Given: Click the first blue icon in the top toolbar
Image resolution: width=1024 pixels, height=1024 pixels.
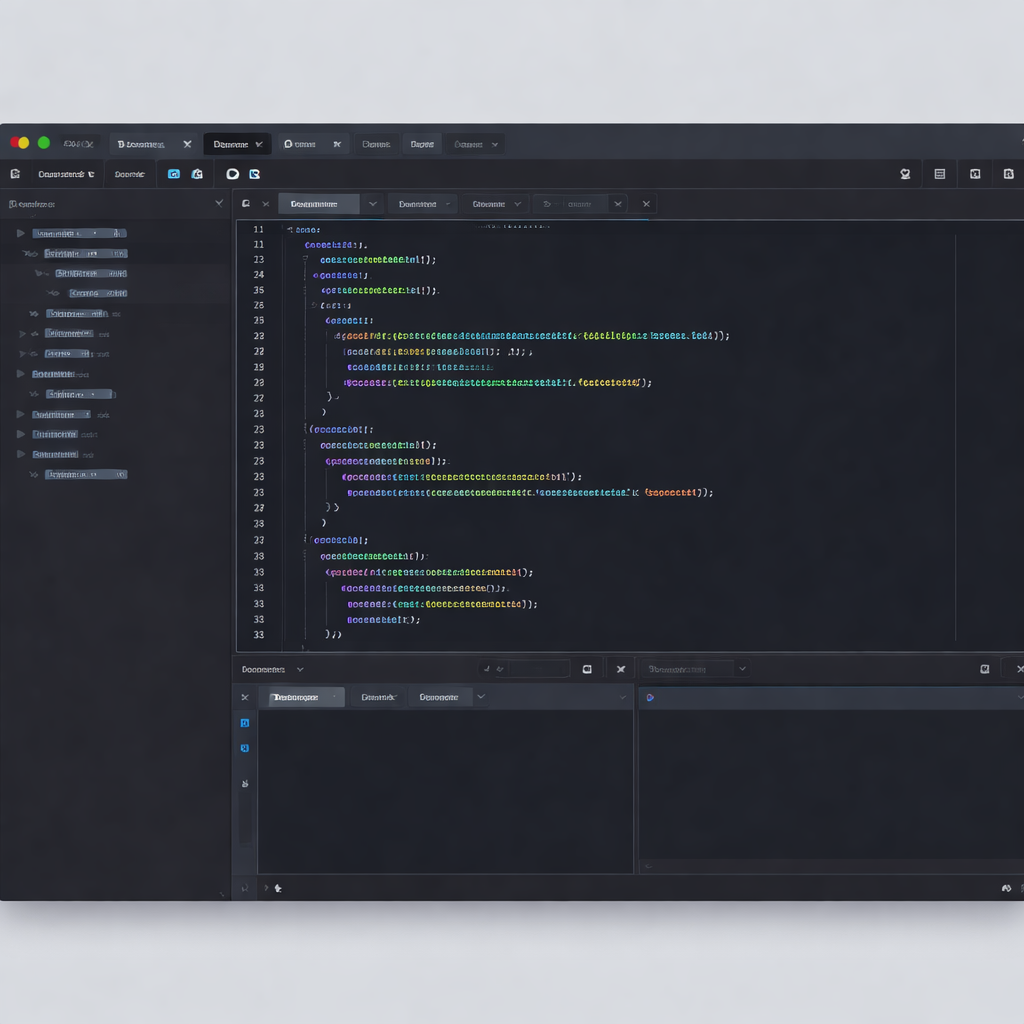Looking at the screenshot, I should (x=174, y=174).
